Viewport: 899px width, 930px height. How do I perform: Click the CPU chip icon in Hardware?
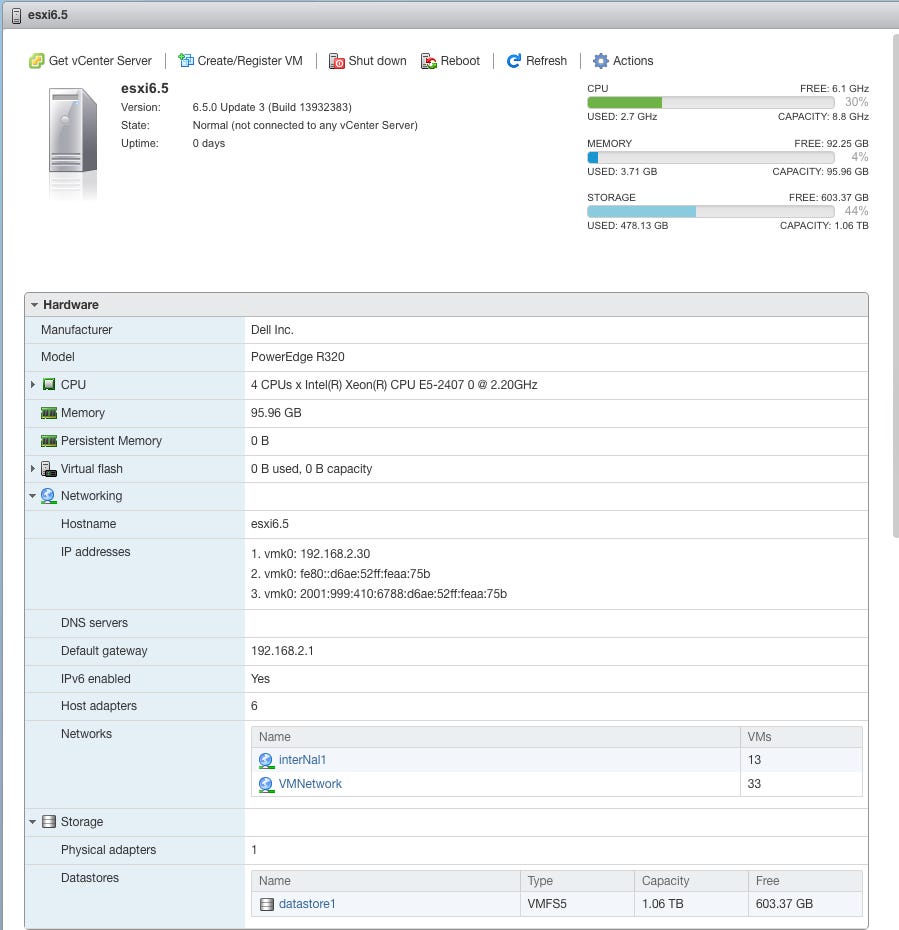(x=49, y=384)
